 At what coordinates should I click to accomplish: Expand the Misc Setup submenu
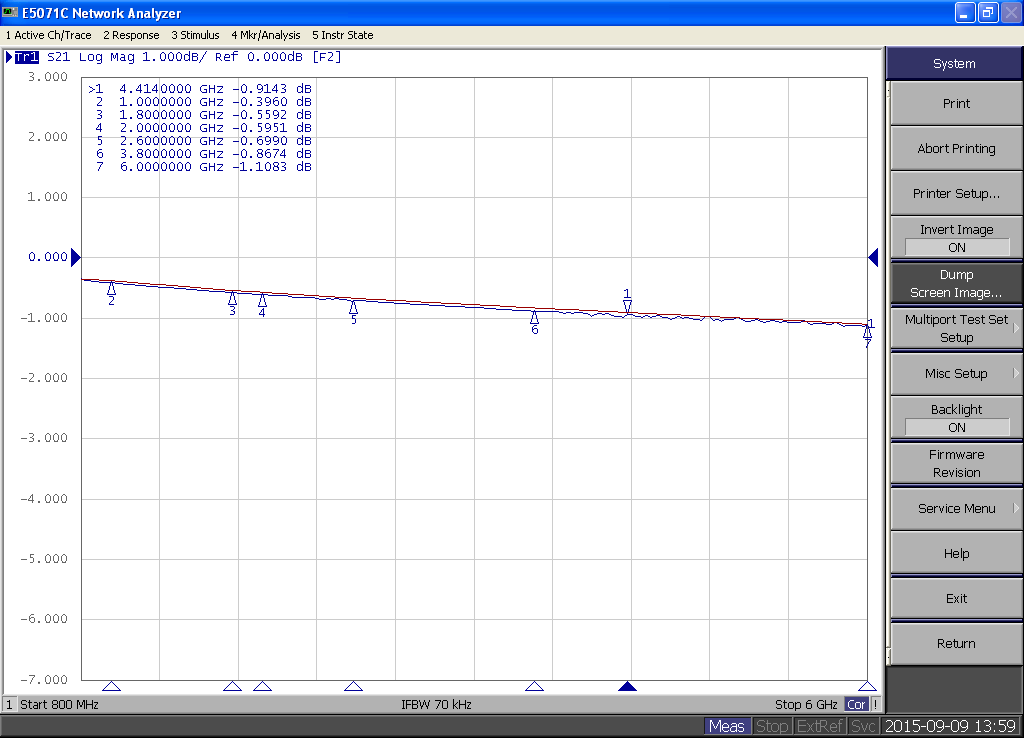coord(956,373)
